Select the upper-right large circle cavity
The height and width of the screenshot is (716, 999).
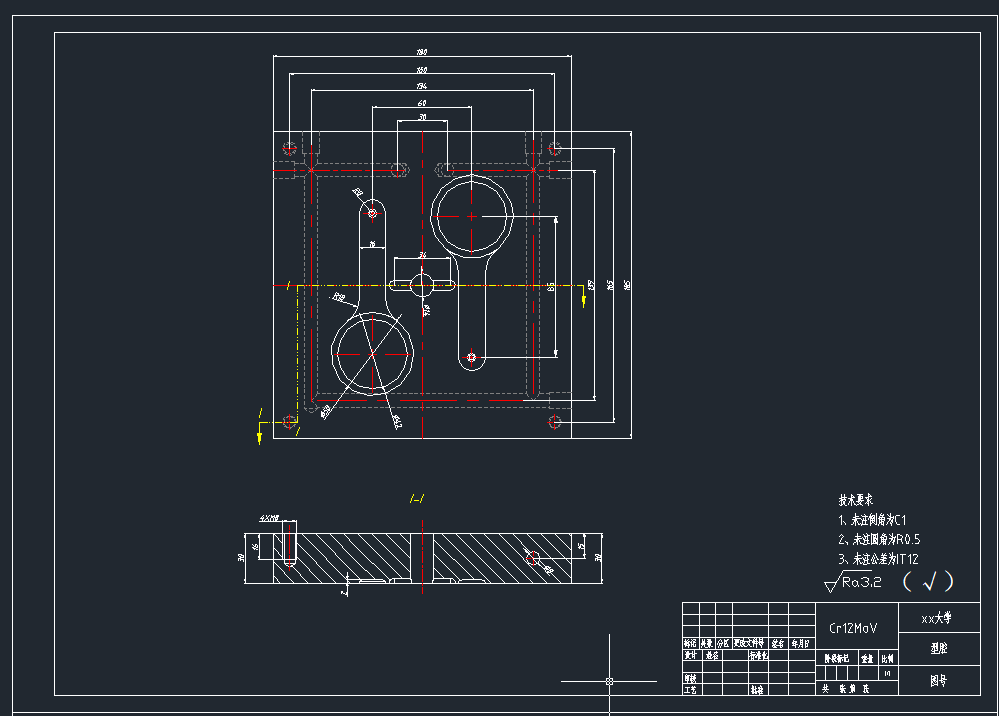click(471, 216)
